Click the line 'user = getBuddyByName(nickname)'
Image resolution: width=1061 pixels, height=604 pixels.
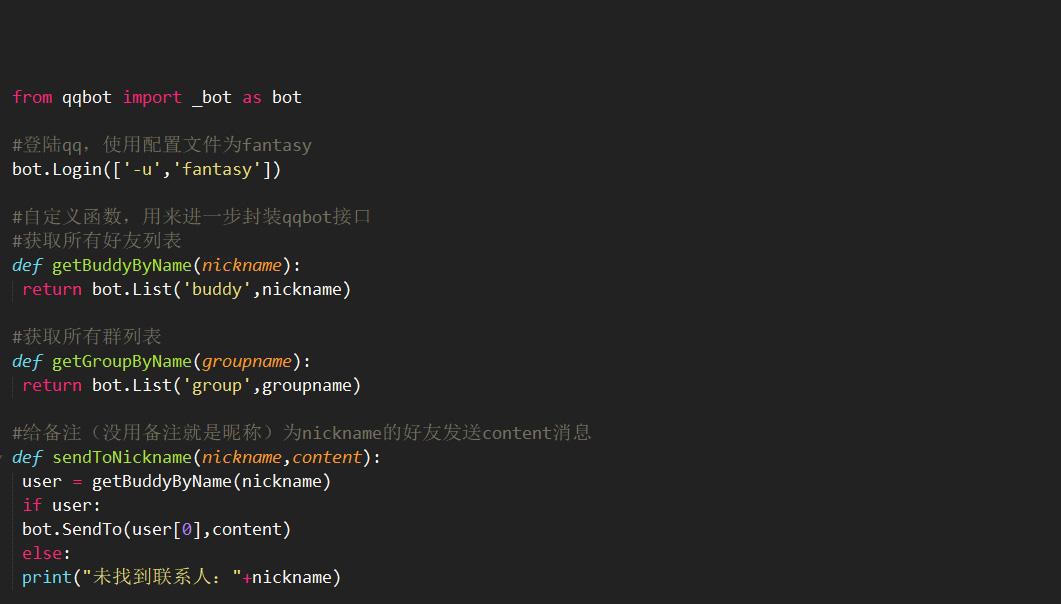[177, 482]
